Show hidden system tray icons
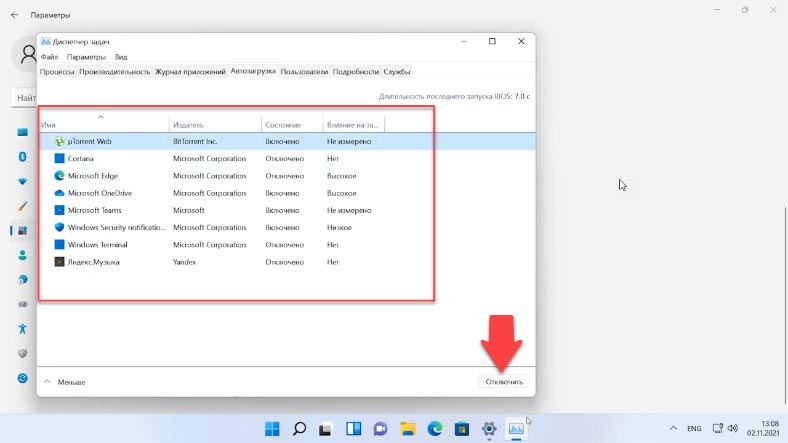 click(x=673, y=428)
